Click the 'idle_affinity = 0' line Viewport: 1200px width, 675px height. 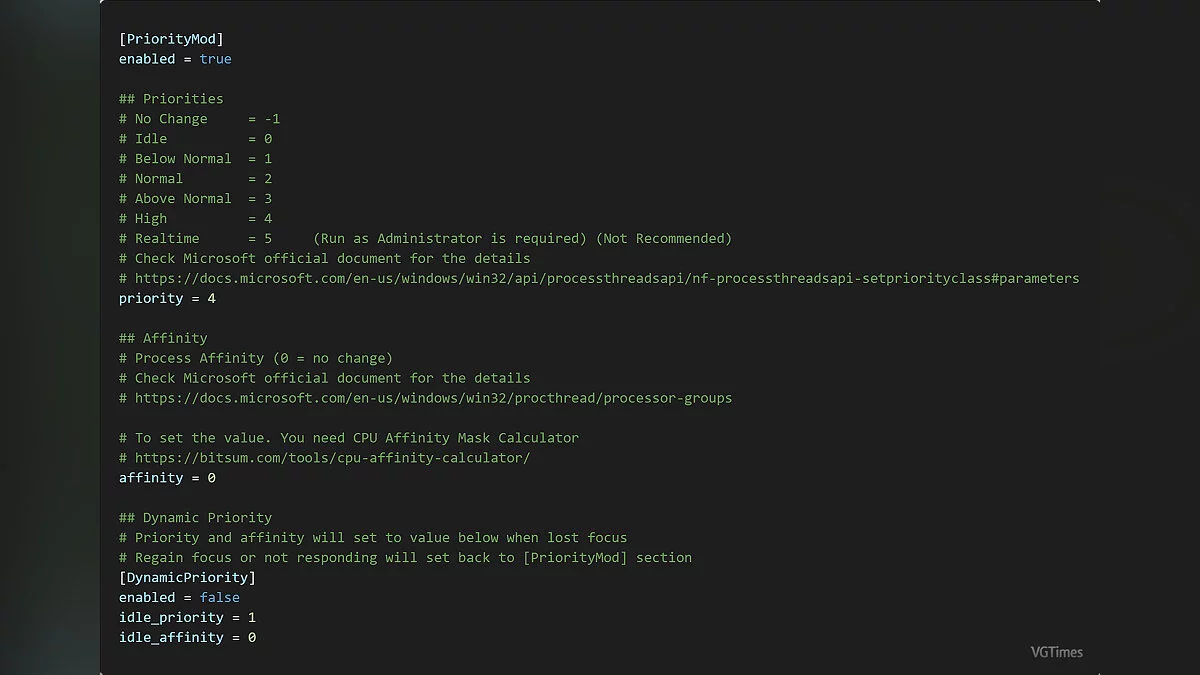click(x=187, y=638)
